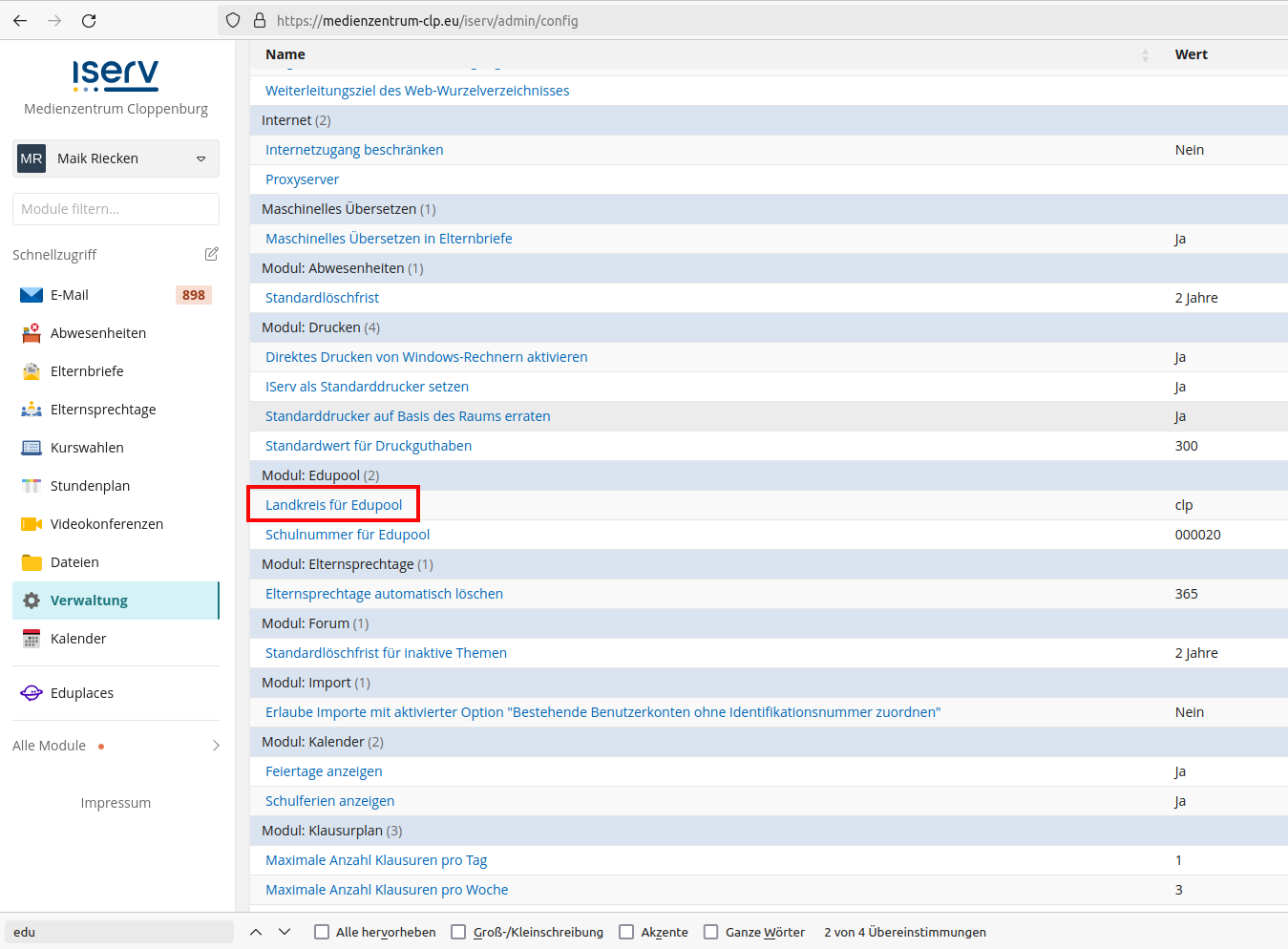Focus the Module filtern search field

coord(116,209)
